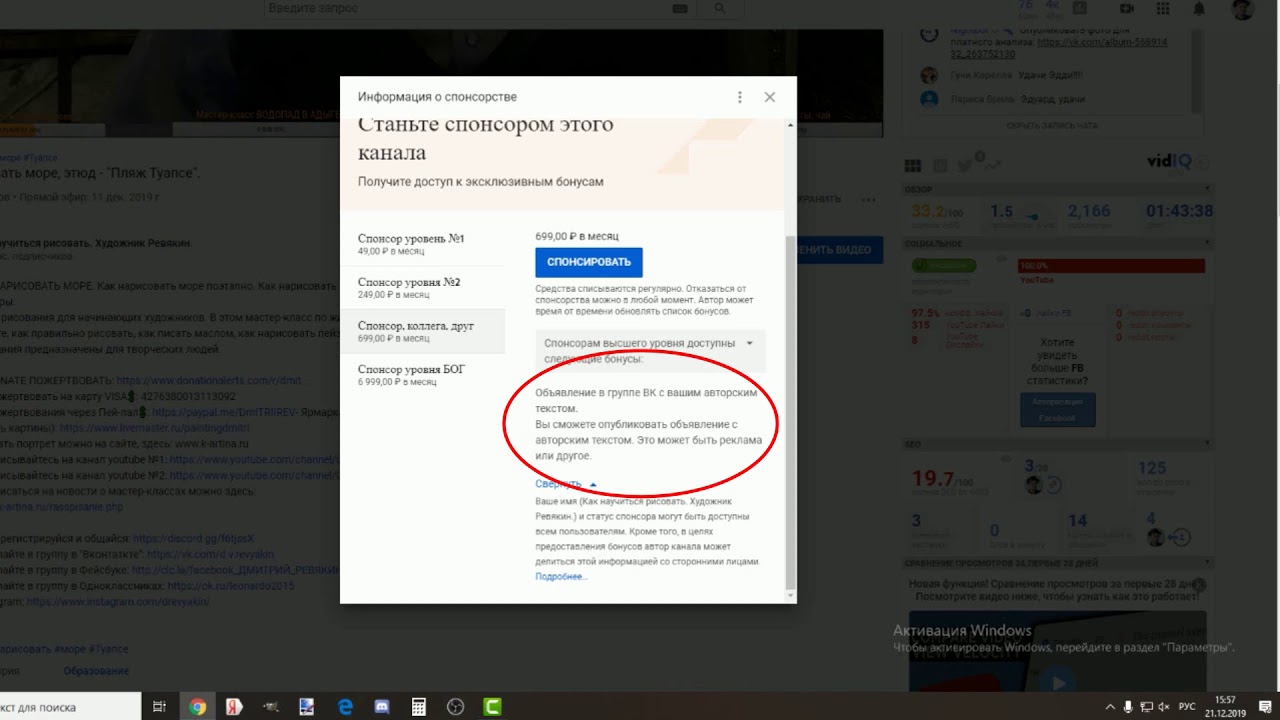The image size is (1280, 720).
Task: Click the Windows taskbar search box
Action: coord(70,707)
